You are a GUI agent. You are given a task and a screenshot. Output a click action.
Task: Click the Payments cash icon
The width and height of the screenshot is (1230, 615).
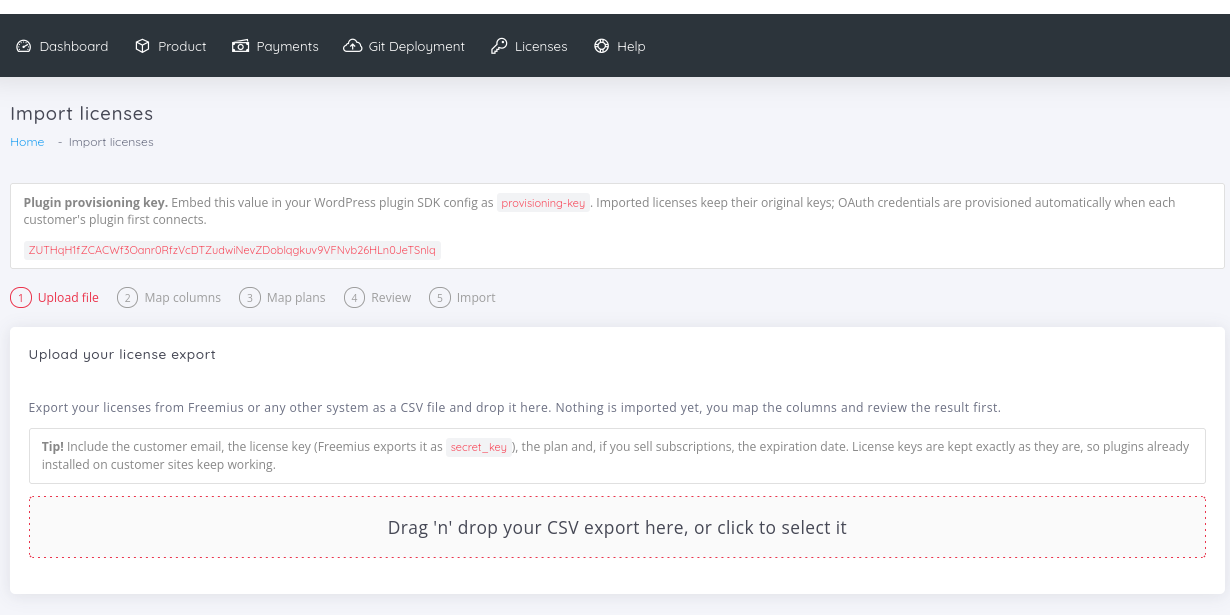240,46
